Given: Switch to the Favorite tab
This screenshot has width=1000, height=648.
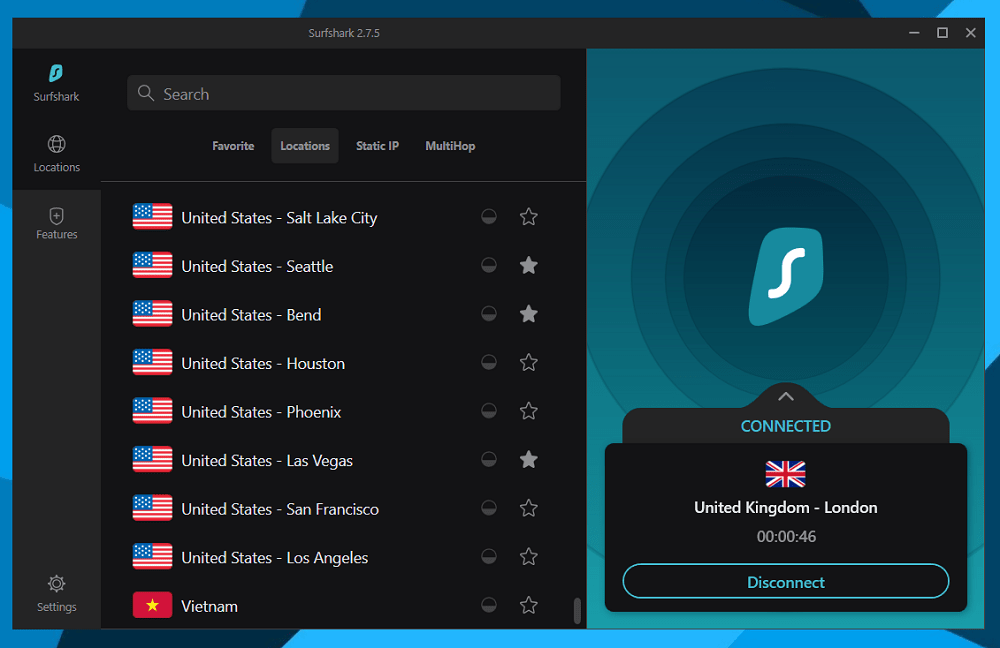Looking at the screenshot, I should [x=233, y=146].
